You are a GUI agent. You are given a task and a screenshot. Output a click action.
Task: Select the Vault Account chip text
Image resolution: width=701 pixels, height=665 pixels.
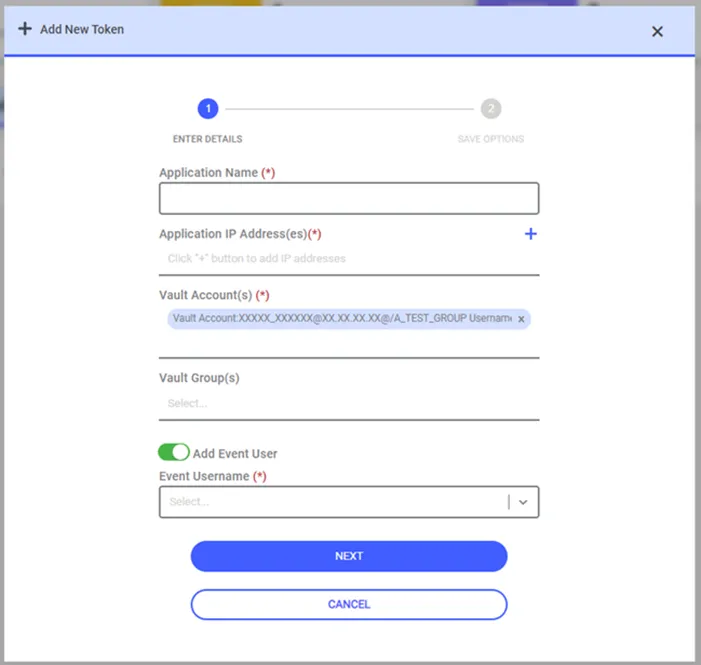click(342, 318)
